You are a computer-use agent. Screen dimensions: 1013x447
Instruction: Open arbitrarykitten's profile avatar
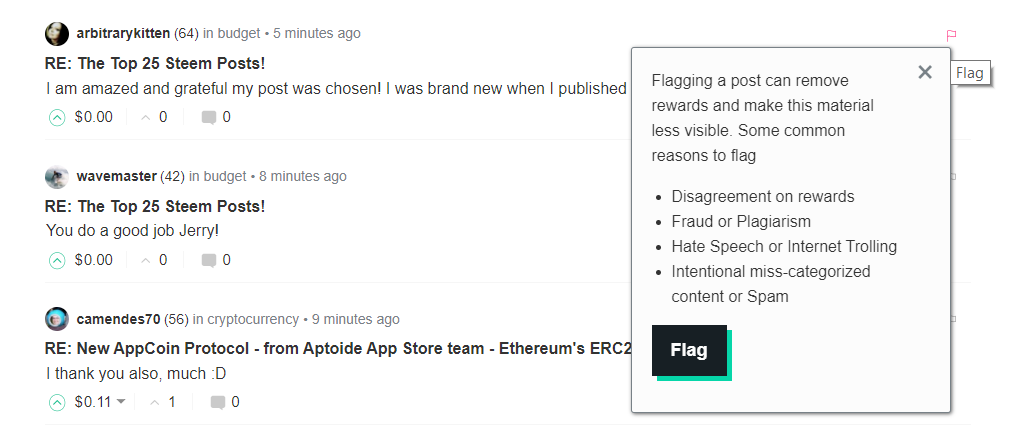57,34
